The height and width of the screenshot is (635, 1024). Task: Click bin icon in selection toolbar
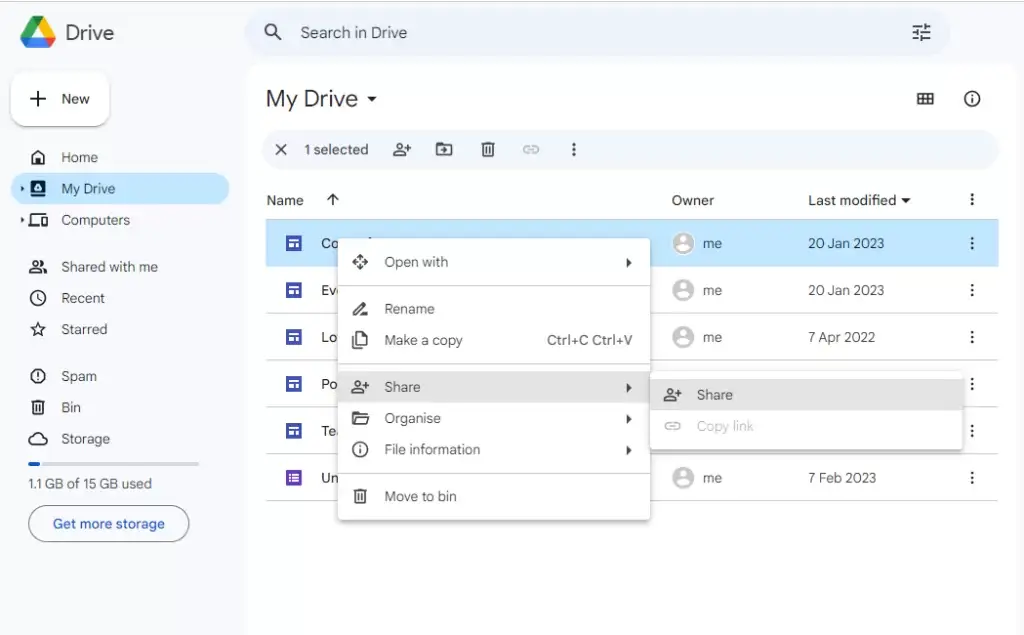coord(488,150)
